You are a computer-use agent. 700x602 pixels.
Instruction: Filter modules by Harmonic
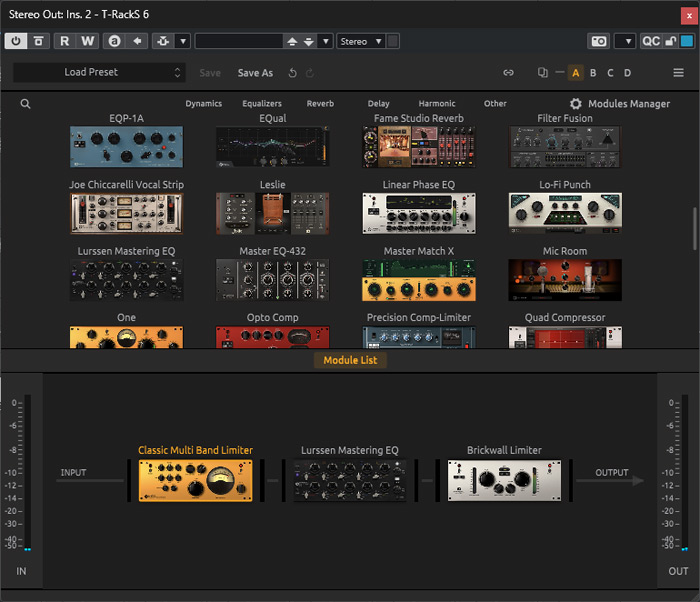click(x=437, y=104)
